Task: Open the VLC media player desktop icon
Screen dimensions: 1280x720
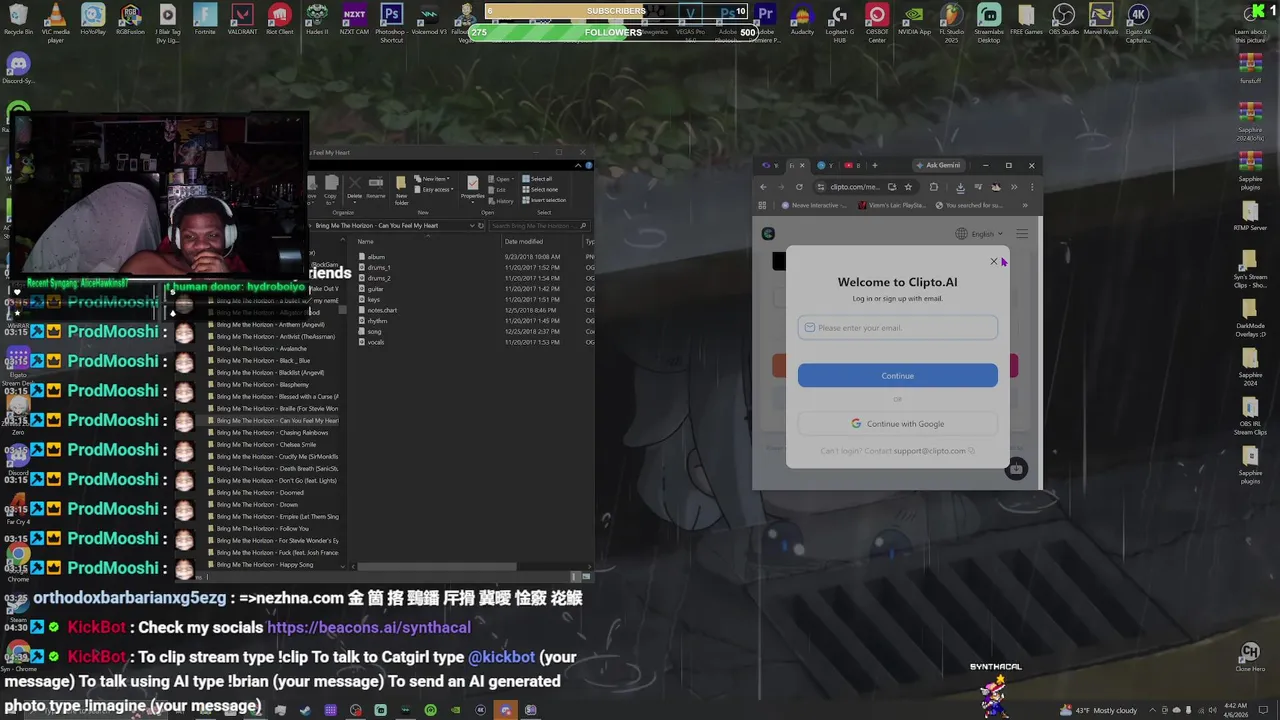Action: [x=56, y=22]
